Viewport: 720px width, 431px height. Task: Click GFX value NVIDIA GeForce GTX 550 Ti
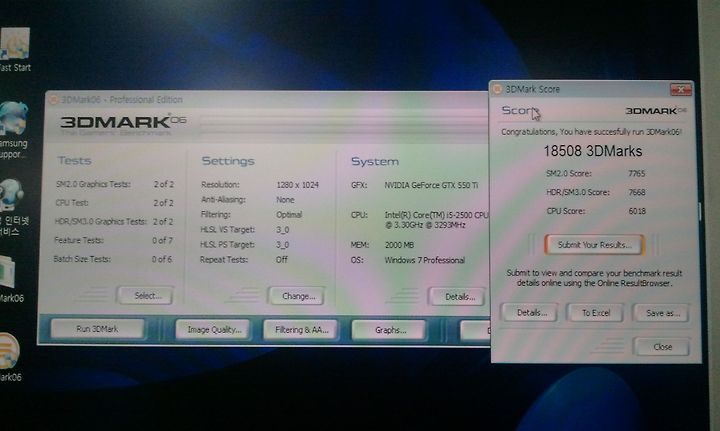[431, 185]
